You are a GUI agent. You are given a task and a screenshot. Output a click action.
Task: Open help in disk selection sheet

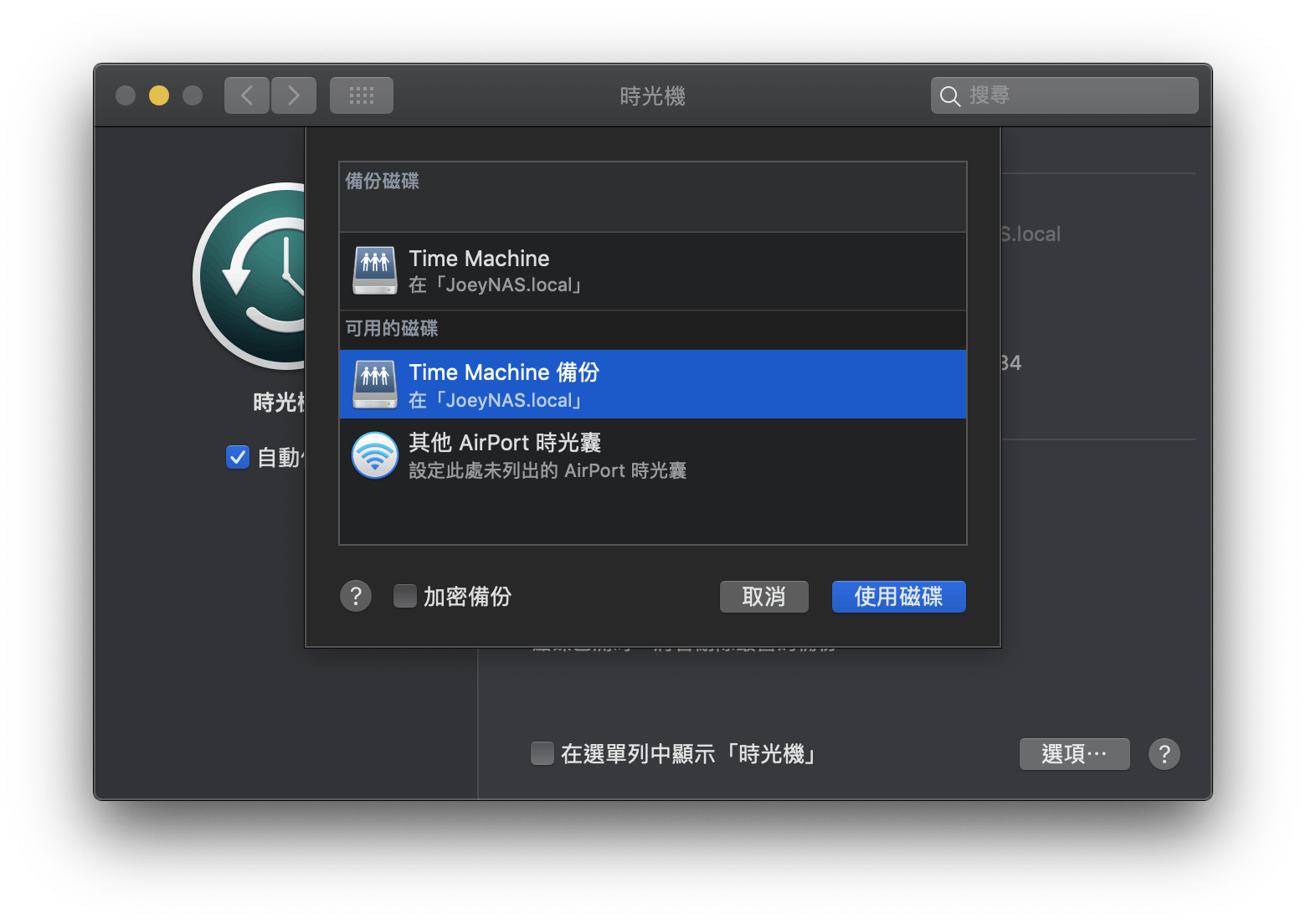click(356, 596)
